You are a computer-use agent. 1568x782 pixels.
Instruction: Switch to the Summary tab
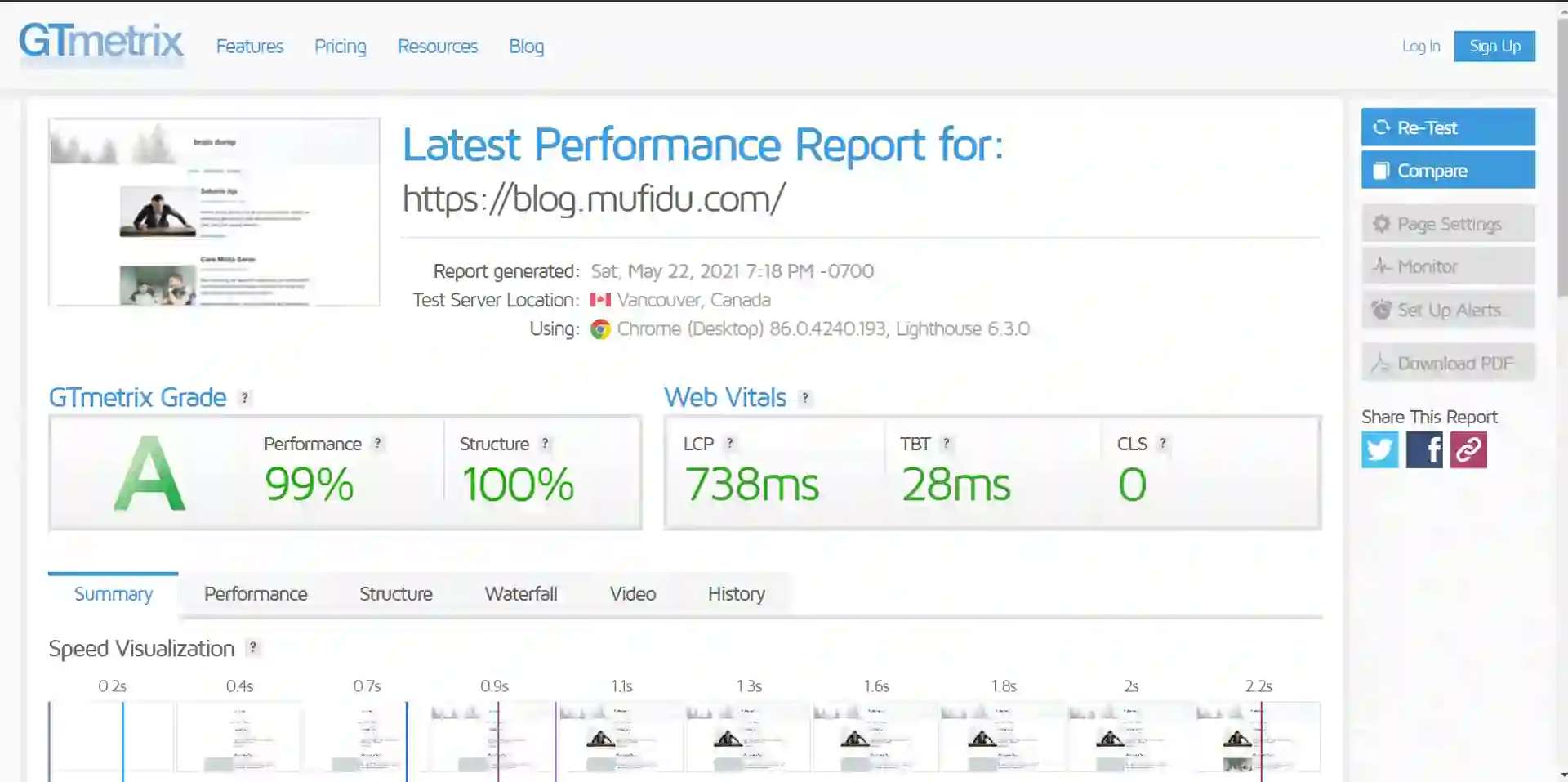[114, 594]
